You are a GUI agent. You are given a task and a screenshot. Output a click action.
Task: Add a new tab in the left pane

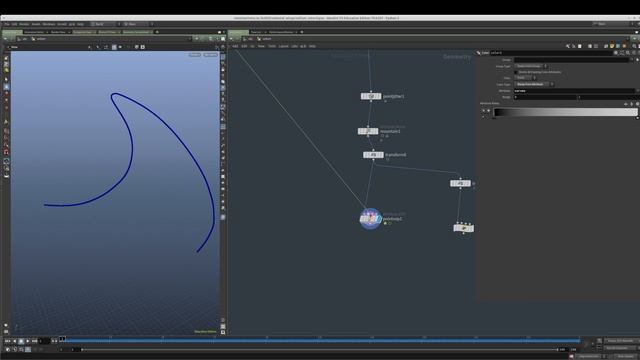pos(157,32)
